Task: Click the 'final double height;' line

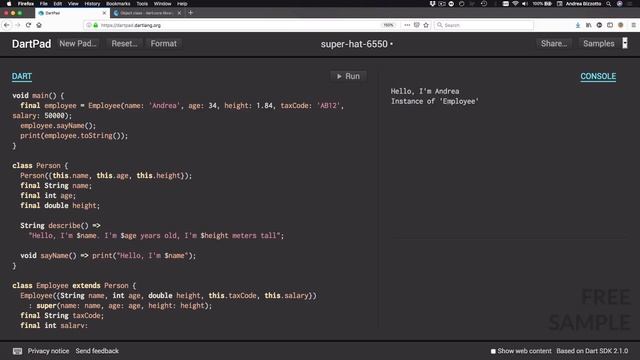Action: coord(60,206)
